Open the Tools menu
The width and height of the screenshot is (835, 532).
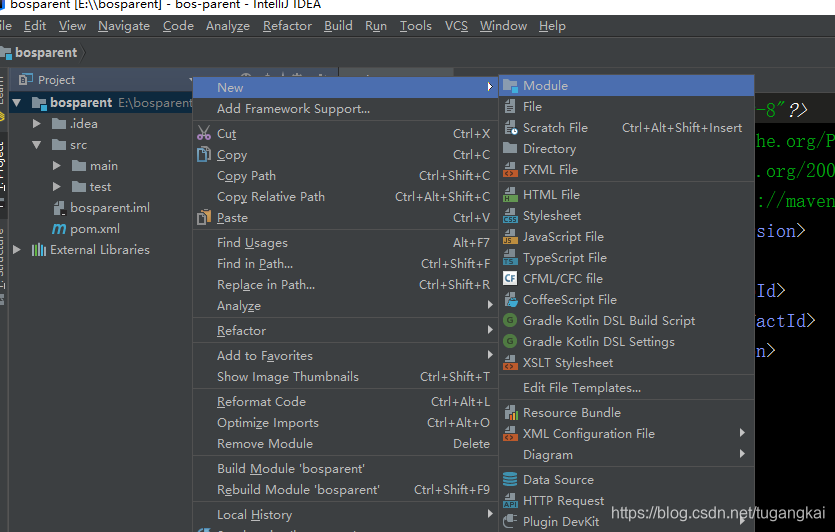[416, 26]
